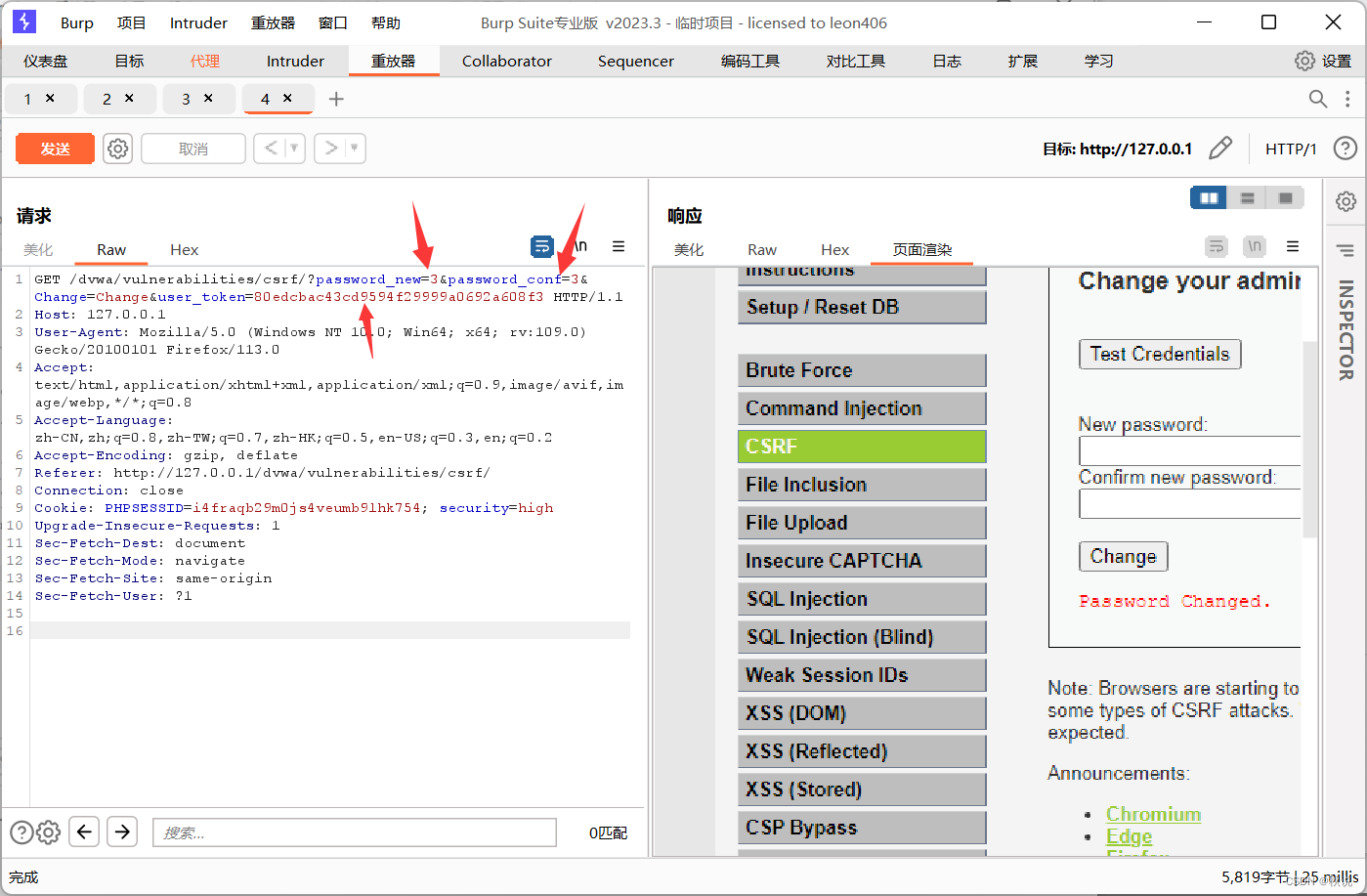Open help icon beside HTTP/1

coord(1346,149)
